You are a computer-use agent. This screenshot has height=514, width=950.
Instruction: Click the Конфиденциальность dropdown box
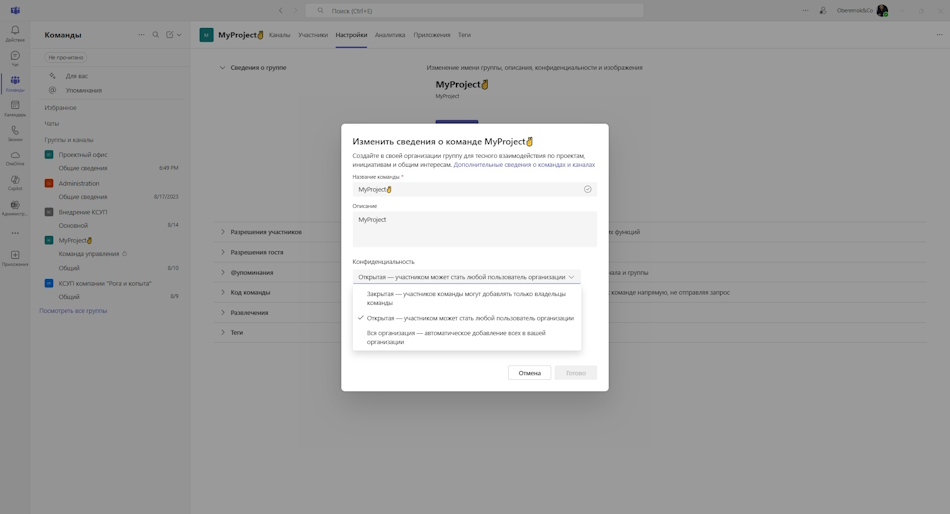(x=467, y=277)
